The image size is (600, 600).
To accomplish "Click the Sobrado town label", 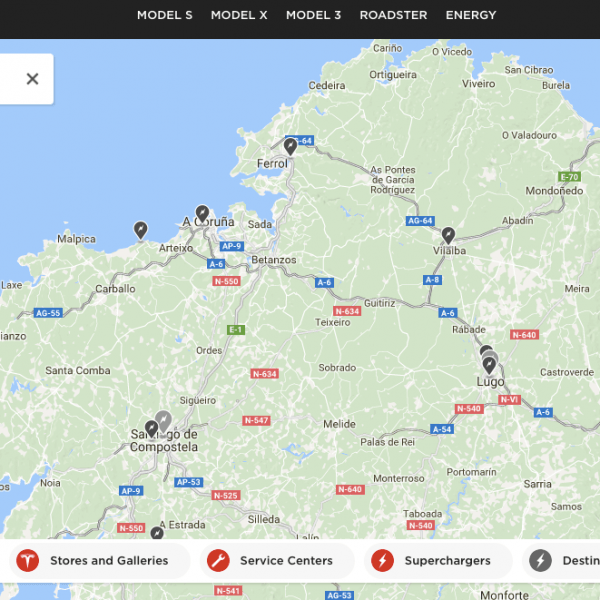I will point(337,367).
